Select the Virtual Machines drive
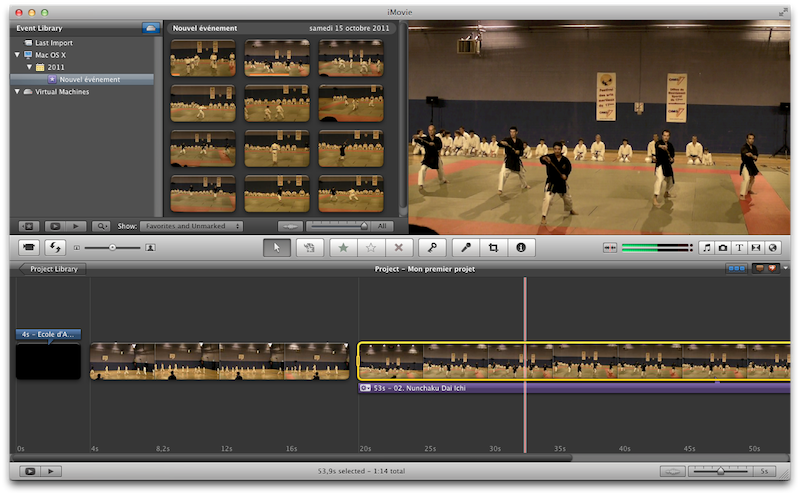Viewport: 800px width, 495px height. coord(62,92)
